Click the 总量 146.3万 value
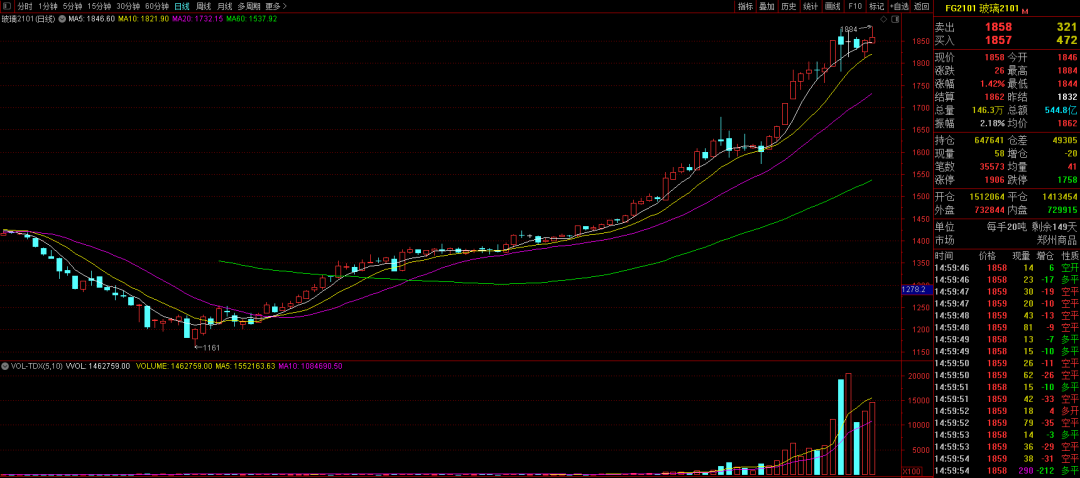 coord(988,110)
